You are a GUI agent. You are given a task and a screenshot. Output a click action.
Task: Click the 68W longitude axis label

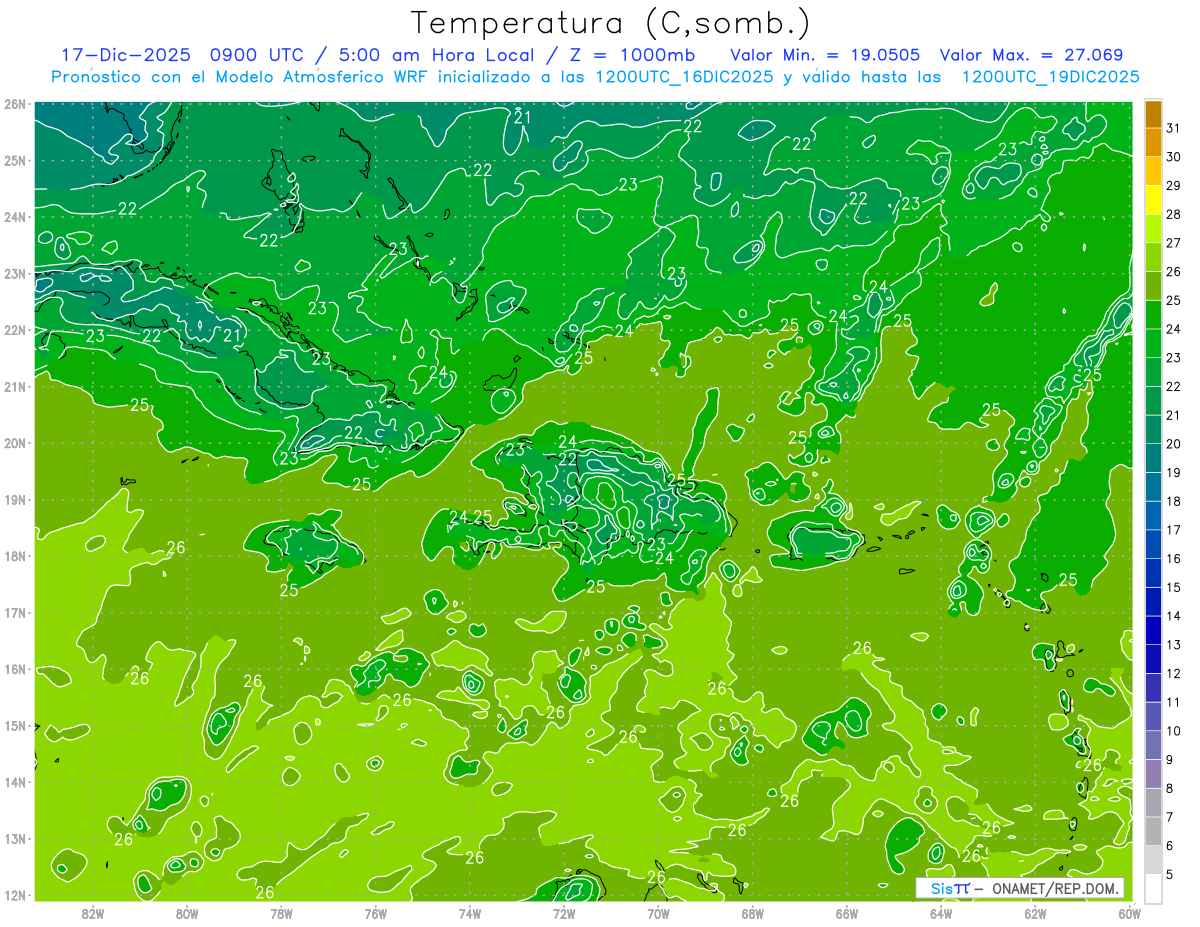(x=752, y=913)
